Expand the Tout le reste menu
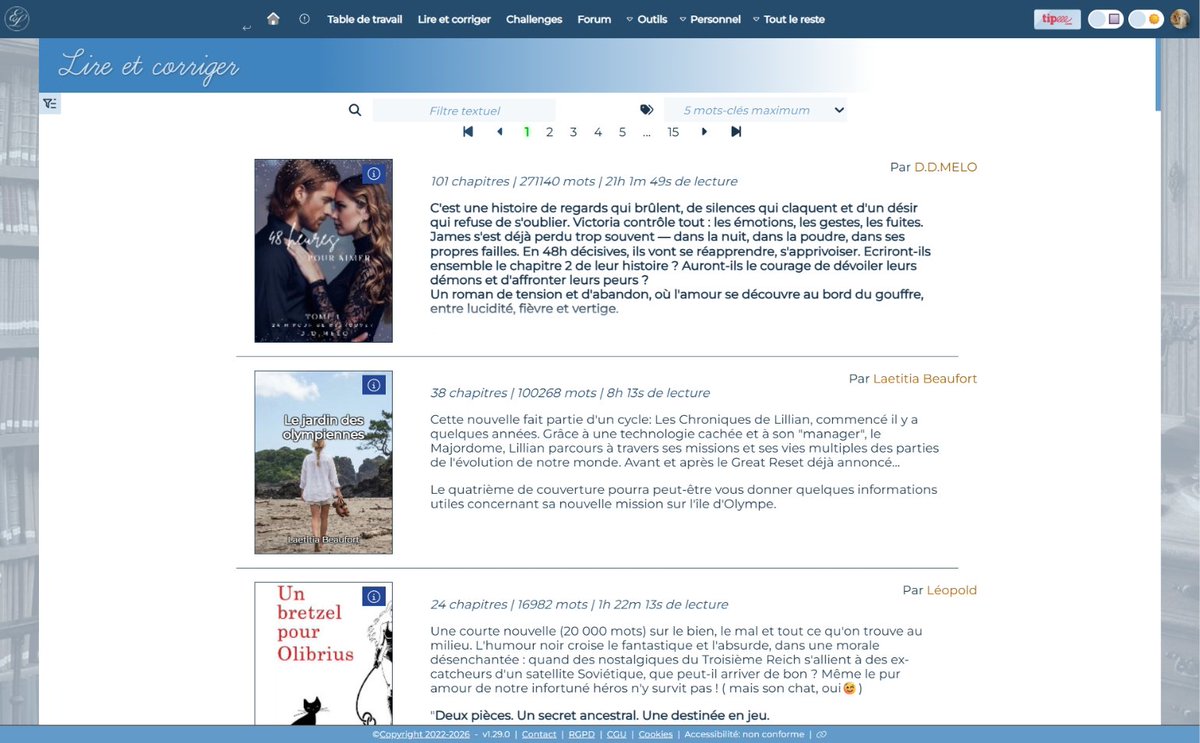1200x743 pixels. click(788, 19)
